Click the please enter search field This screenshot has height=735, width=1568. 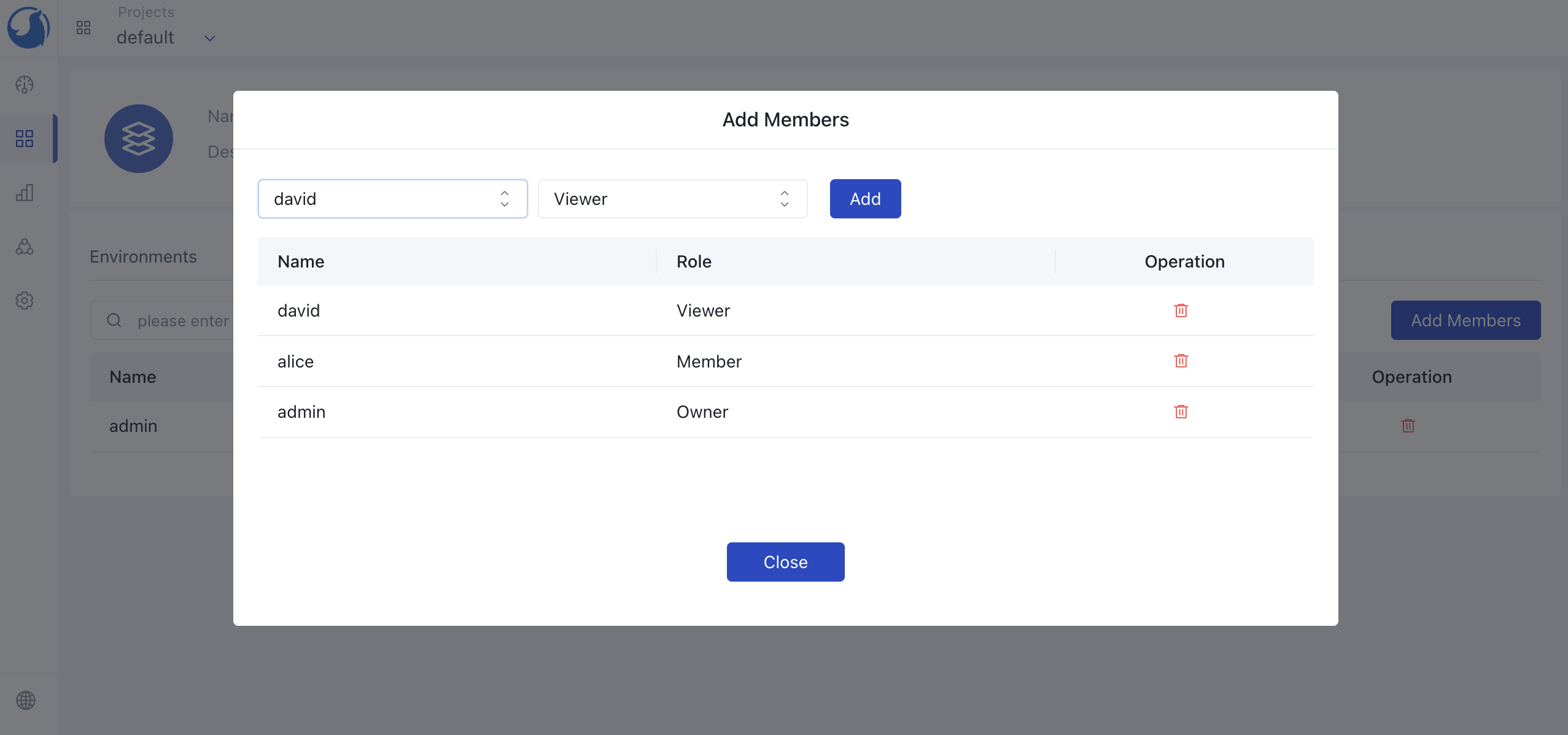183,321
